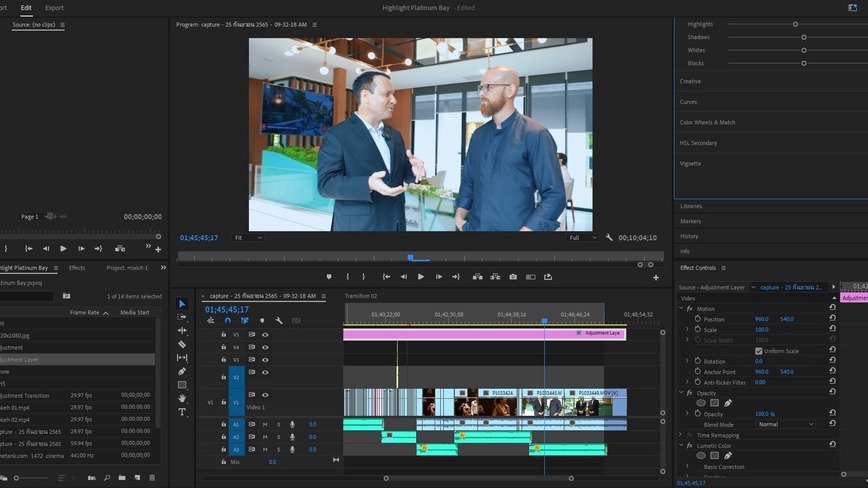Image resolution: width=868 pixels, height=488 pixels.
Task: Open timeline display settings wrench
Action: 279,321
